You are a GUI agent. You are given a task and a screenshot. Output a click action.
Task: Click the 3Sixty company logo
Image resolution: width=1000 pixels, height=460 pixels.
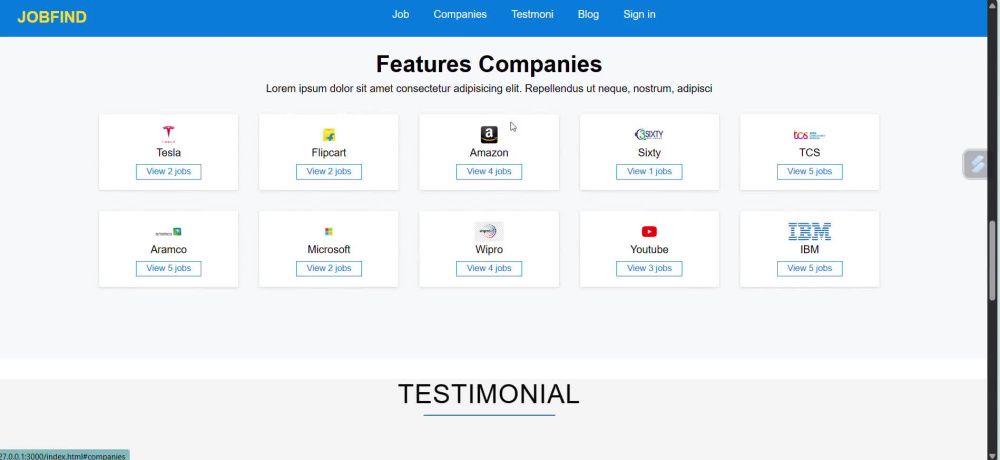click(x=649, y=135)
